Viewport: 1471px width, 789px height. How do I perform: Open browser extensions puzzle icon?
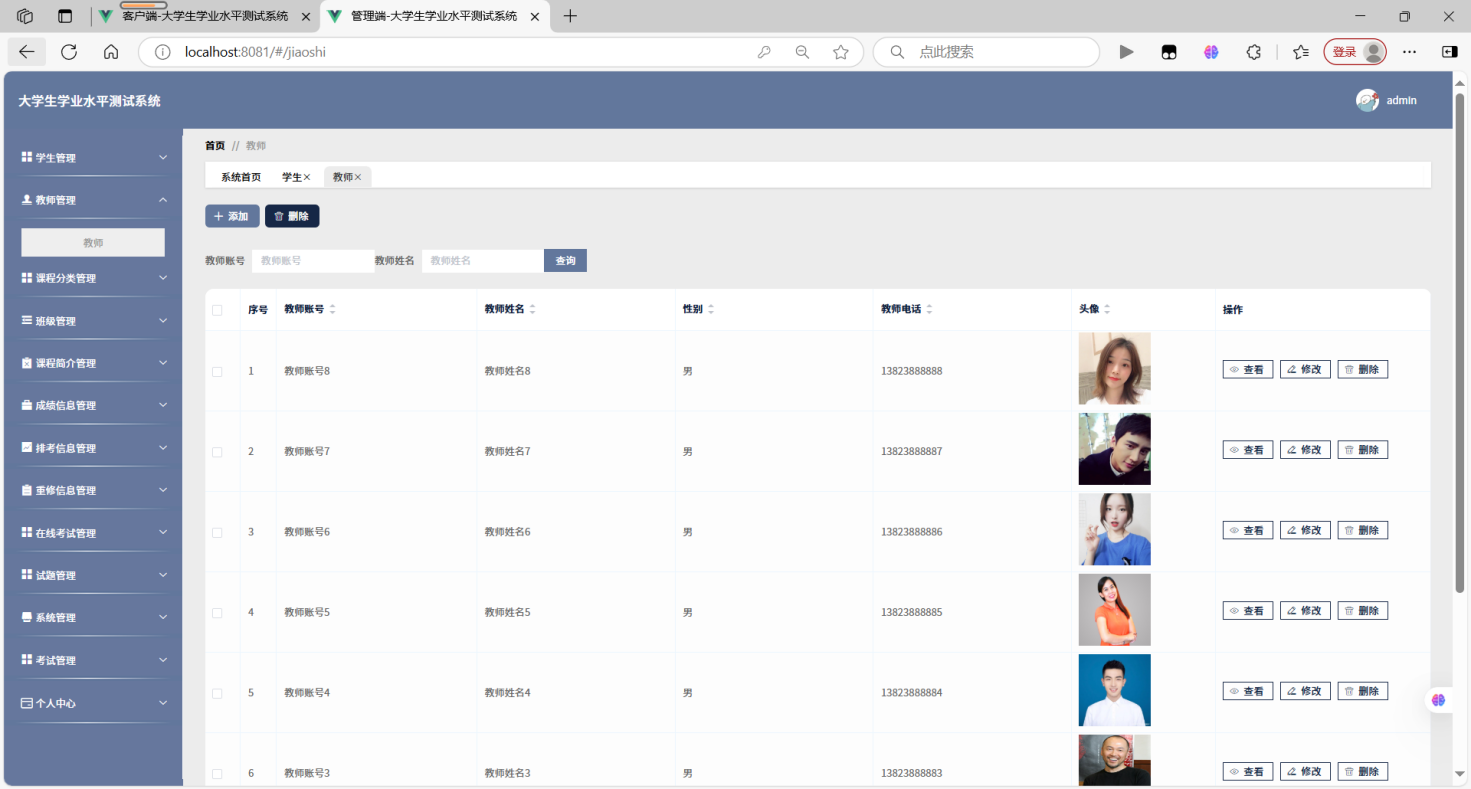coord(1253,52)
